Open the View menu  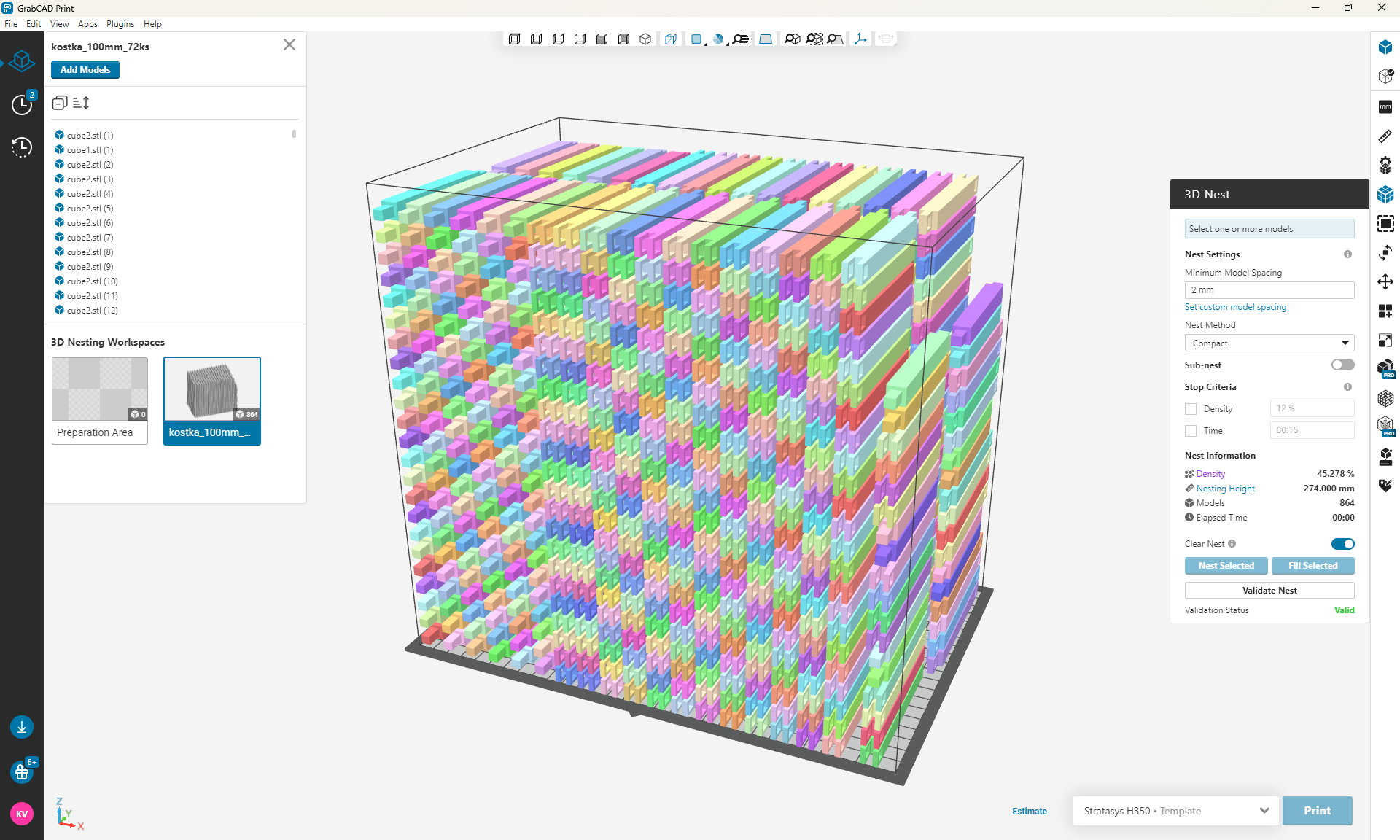(59, 24)
